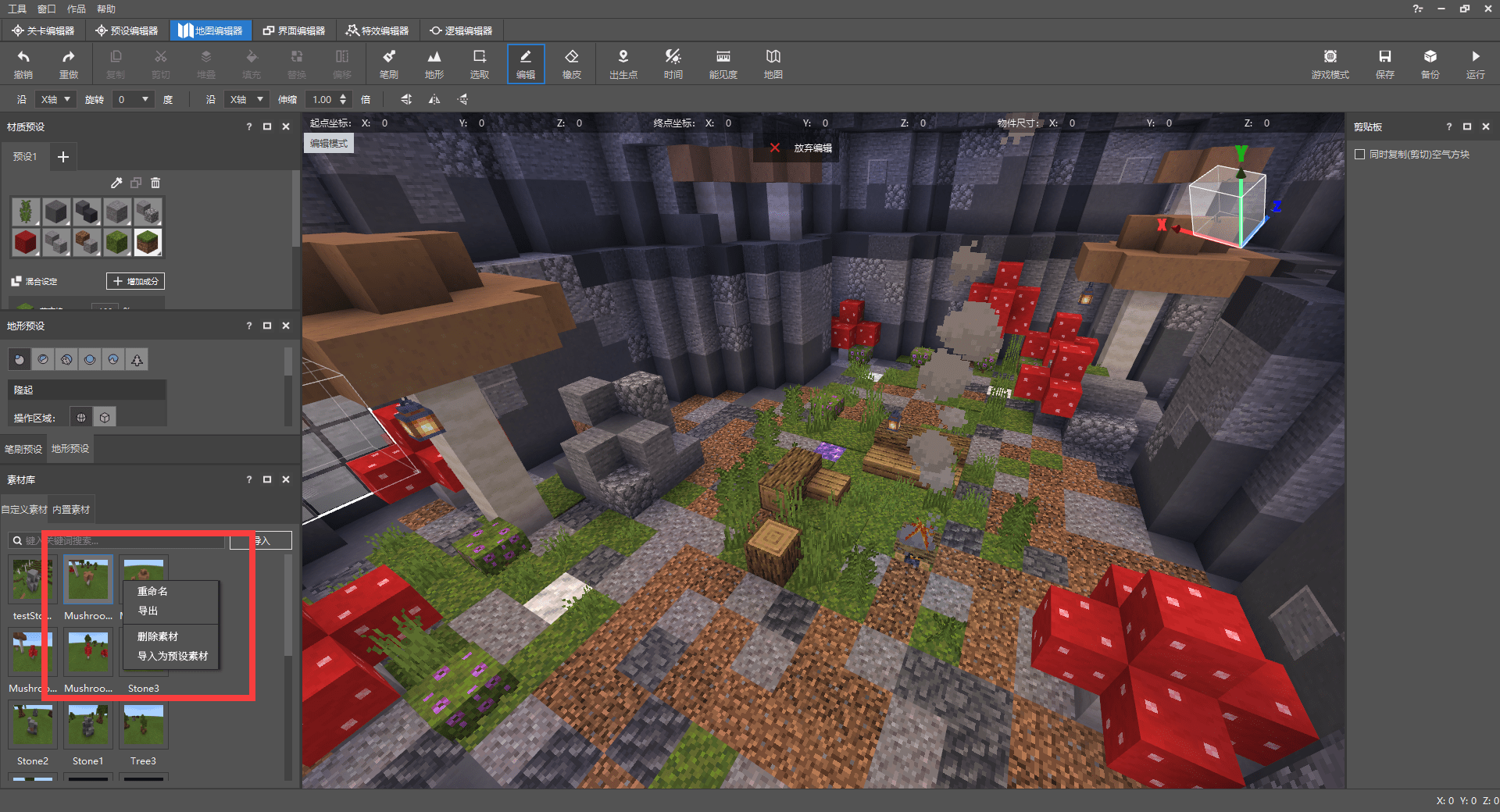
Task: Select the grass dirt block swatch
Action: [x=148, y=242]
